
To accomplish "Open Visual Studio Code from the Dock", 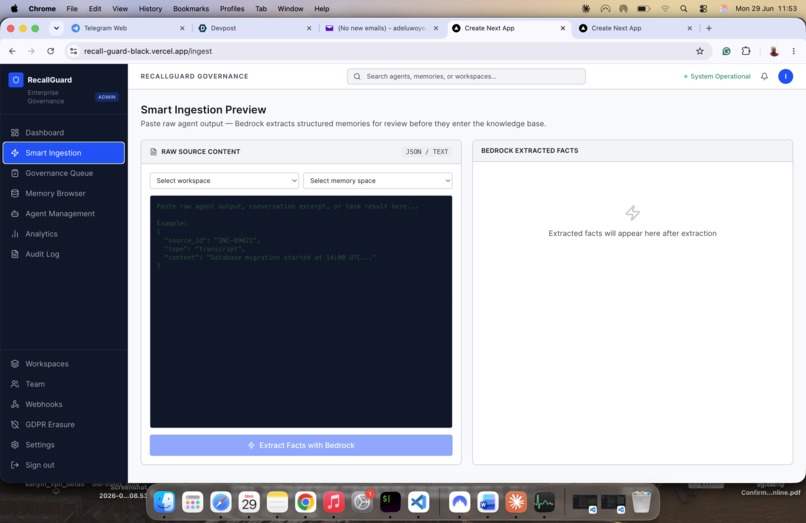I will pos(418,502).
